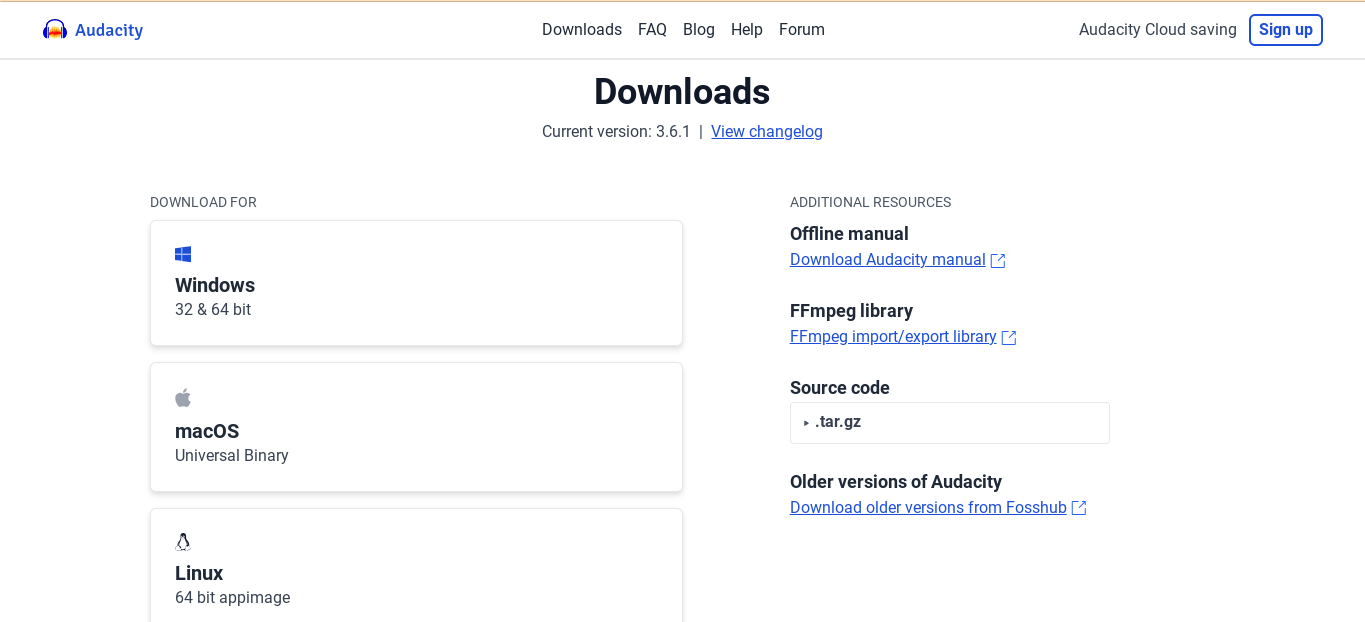Image resolution: width=1365 pixels, height=622 pixels.
Task: Click the '32 & 64 bit' text
Action: coord(213,310)
